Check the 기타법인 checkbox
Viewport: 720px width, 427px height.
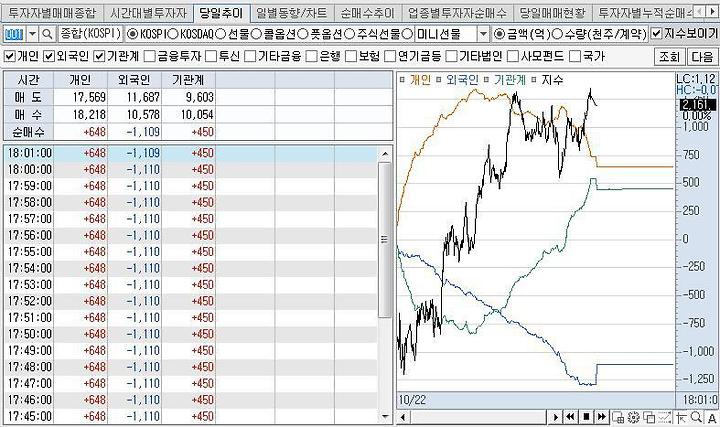(x=452, y=56)
